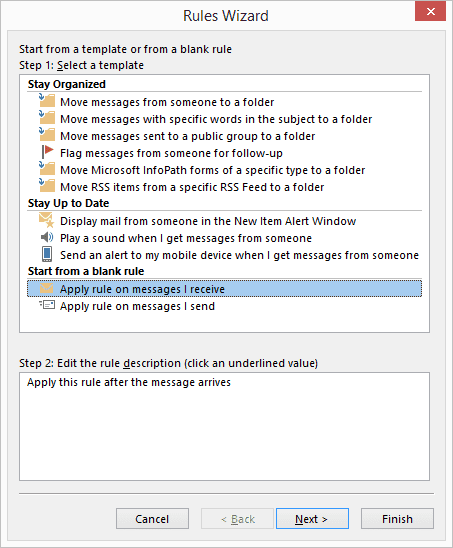This screenshot has height=548, width=453.
Task: Click the Finish button
Action: [397, 519]
